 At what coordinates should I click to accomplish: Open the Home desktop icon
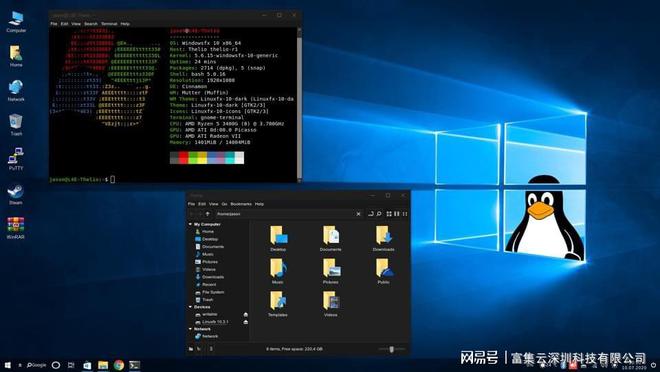[16, 56]
